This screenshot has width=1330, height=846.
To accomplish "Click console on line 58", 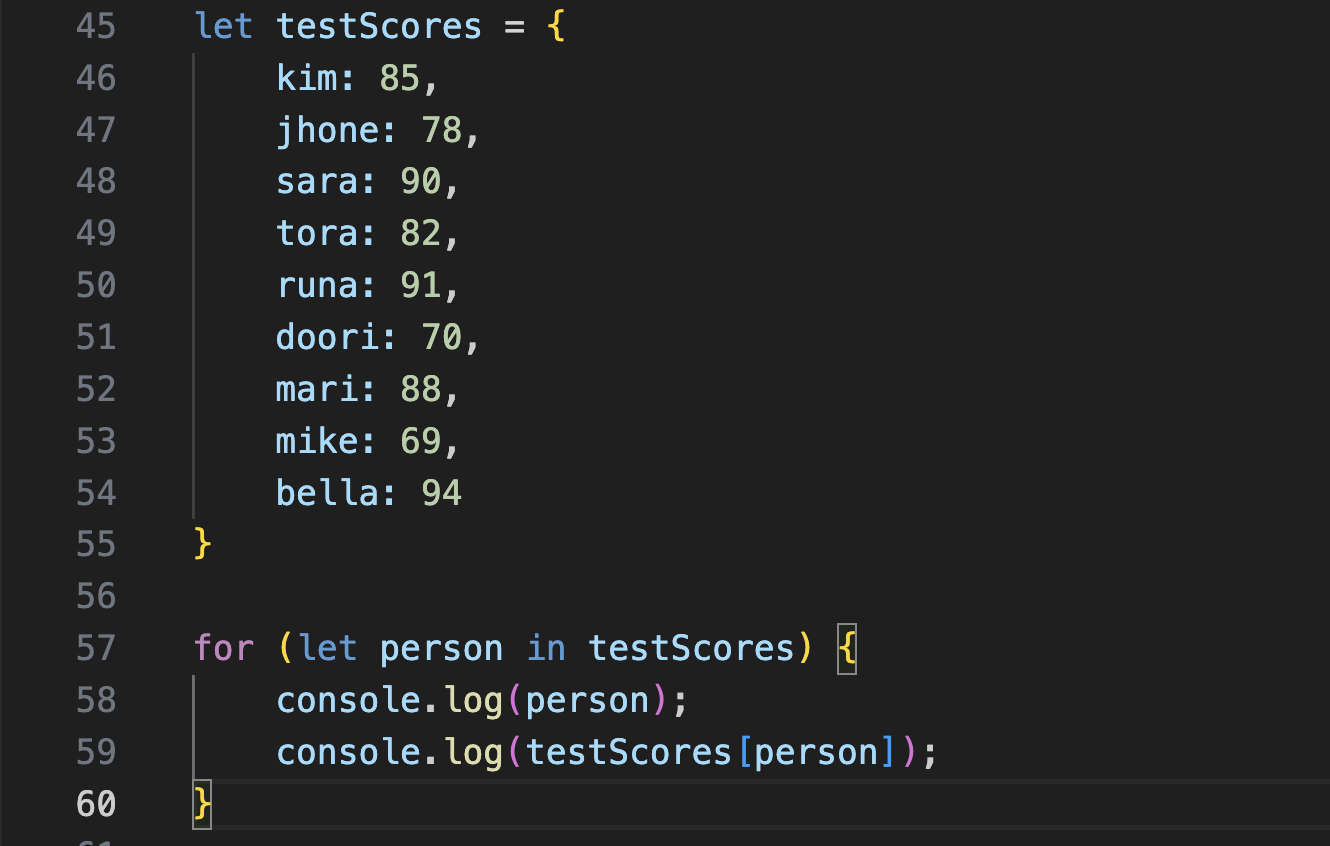I will 348,700.
